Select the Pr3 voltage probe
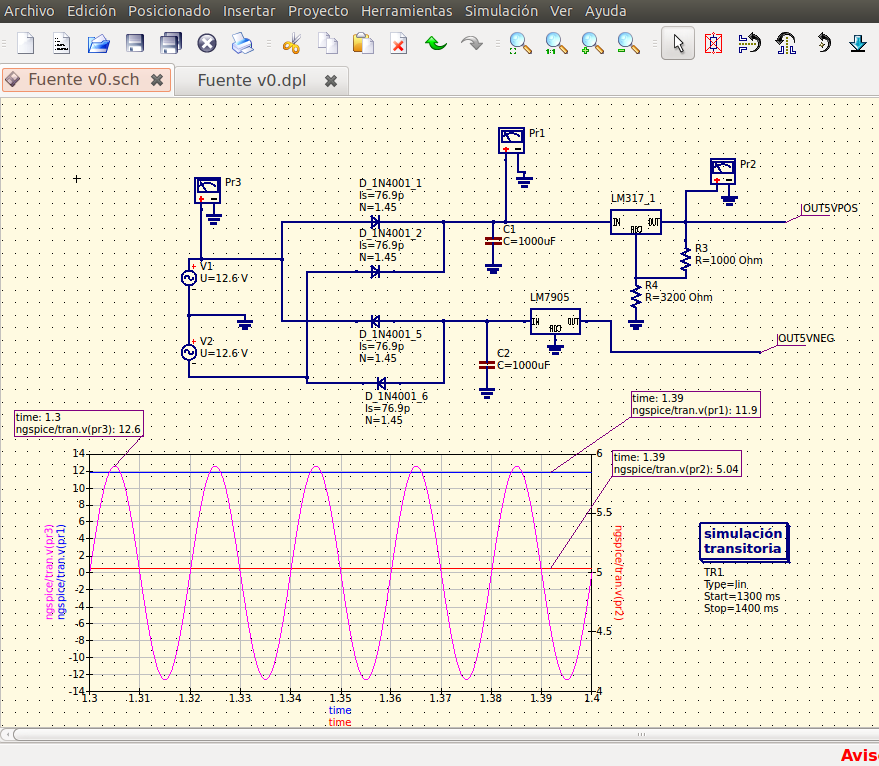Image resolution: width=879 pixels, height=766 pixels. click(207, 190)
